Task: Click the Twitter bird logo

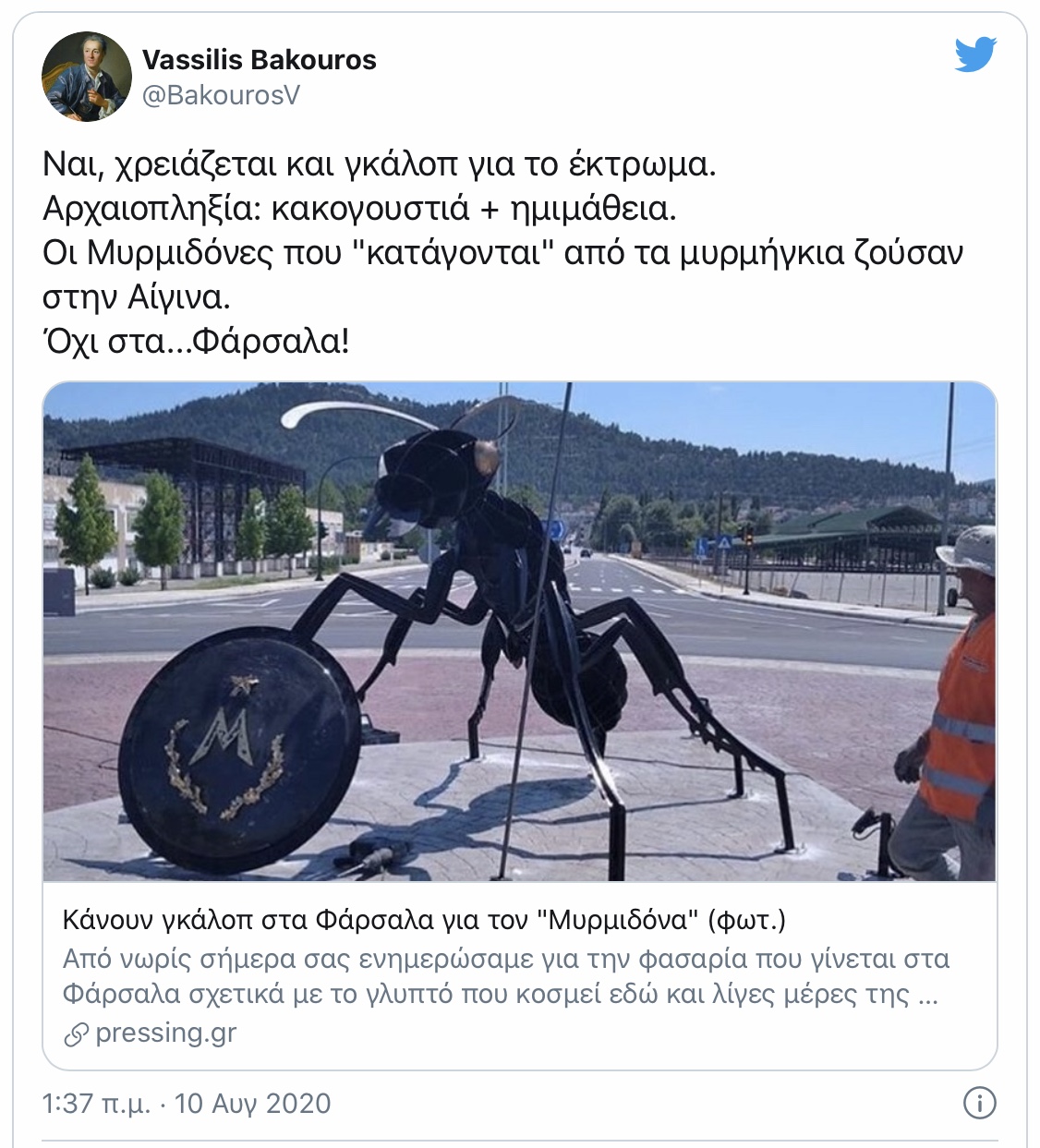Action: pos(975,54)
